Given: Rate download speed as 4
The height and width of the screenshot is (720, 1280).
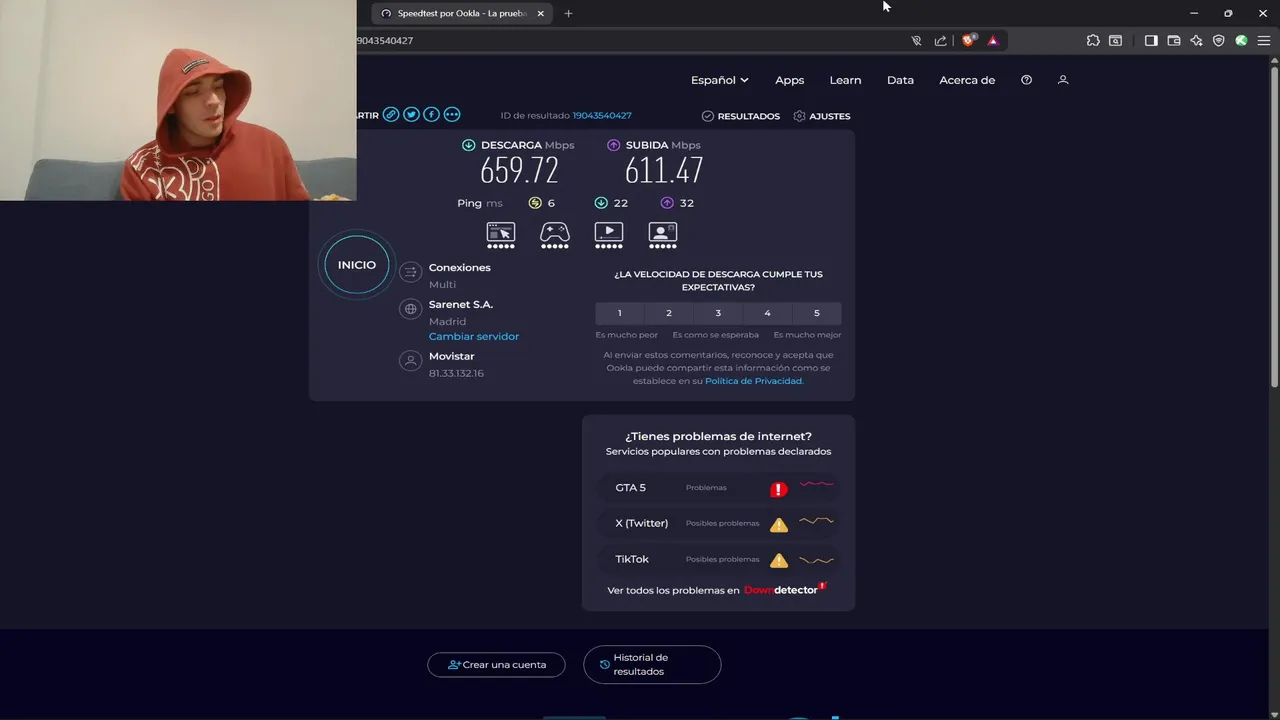Looking at the screenshot, I should (767, 313).
